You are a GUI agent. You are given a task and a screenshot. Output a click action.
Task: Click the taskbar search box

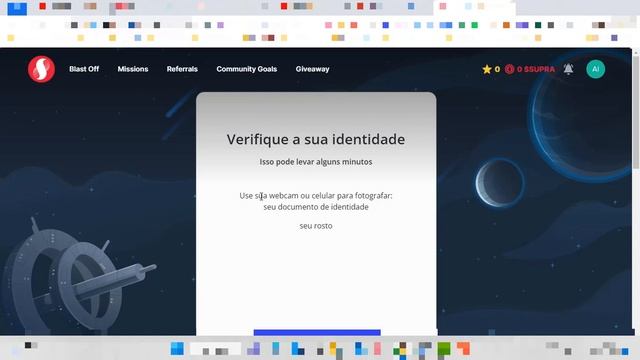pos(216,349)
